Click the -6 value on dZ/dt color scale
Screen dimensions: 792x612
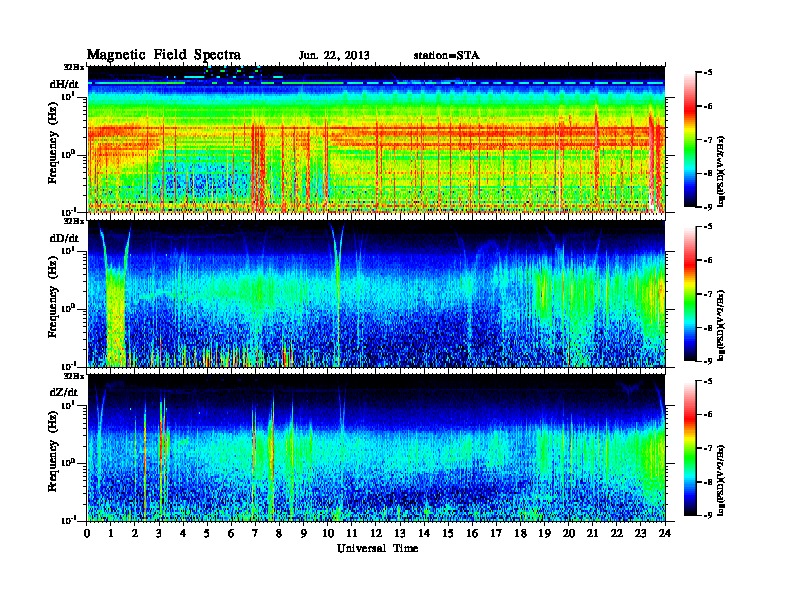707,414
